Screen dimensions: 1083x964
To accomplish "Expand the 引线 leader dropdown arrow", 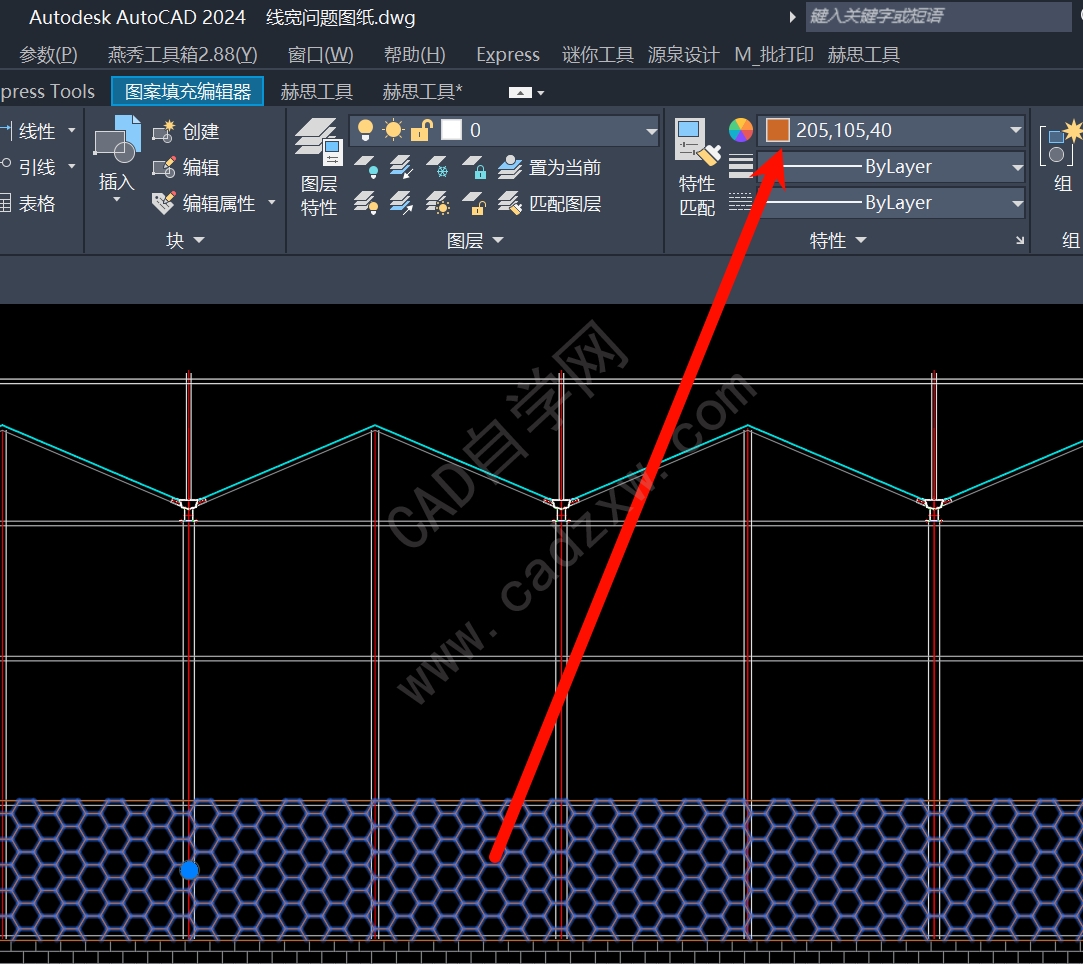I will pyautogui.click(x=72, y=166).
